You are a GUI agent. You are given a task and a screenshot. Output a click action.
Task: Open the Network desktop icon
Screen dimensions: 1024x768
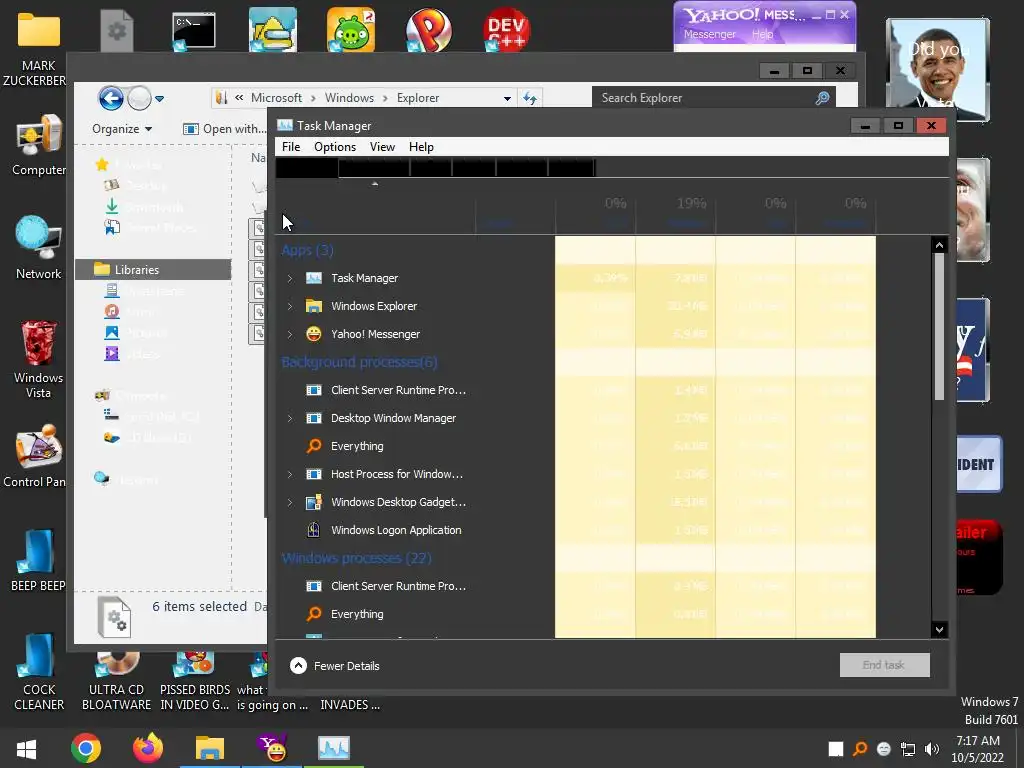[38, 248]
